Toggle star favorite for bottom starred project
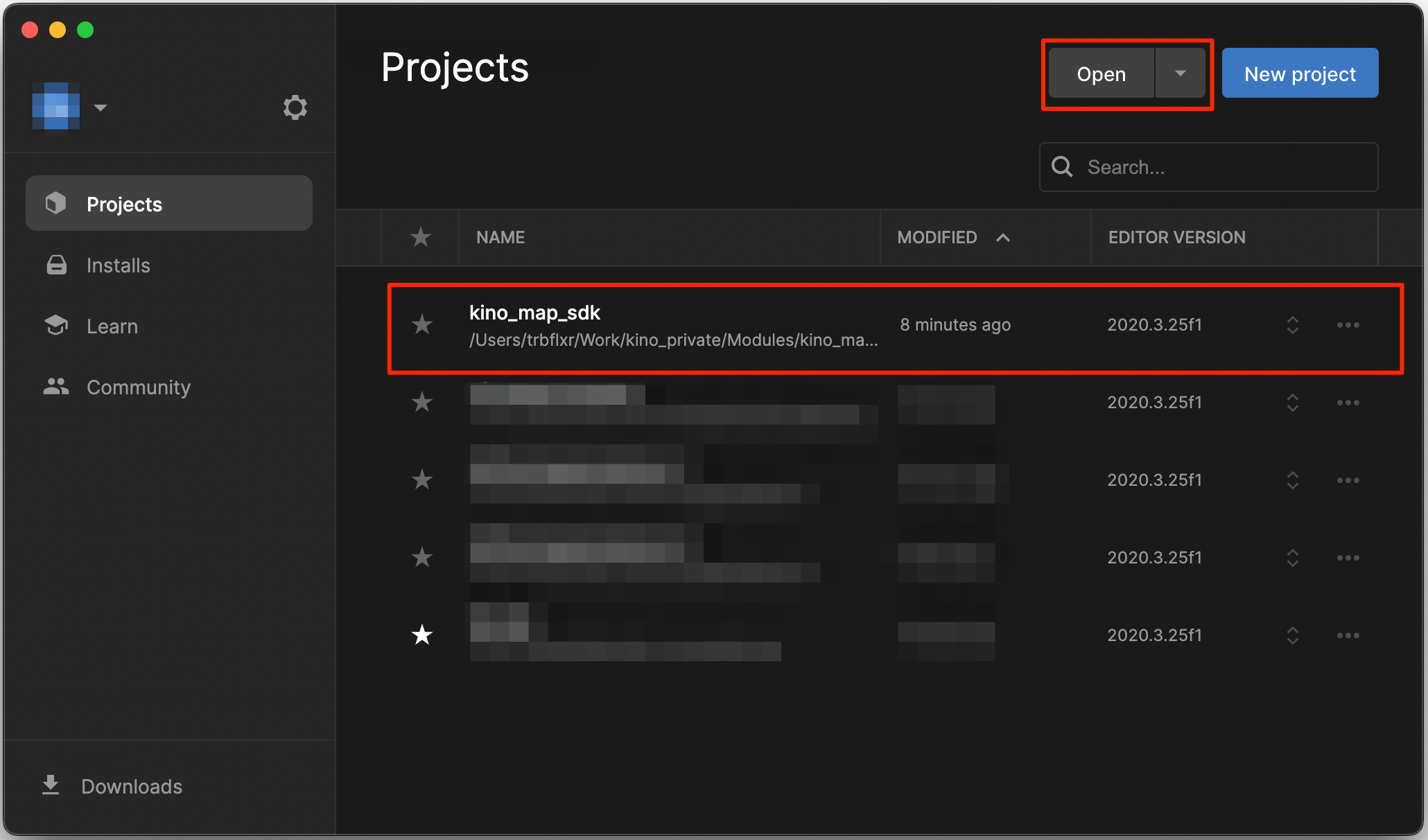 [x=422, y=634]
